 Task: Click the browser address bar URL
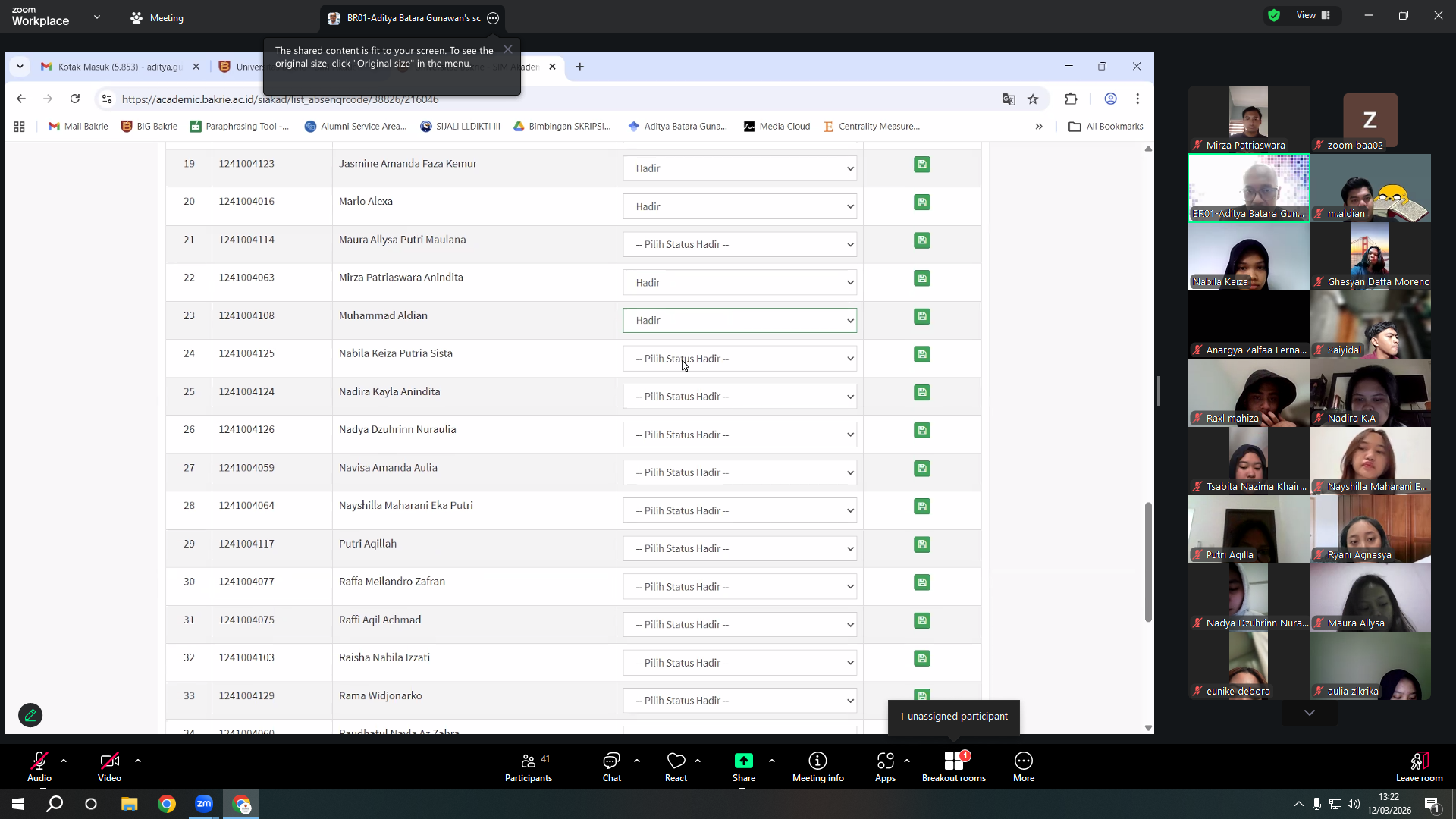click(x=280, y=99)
